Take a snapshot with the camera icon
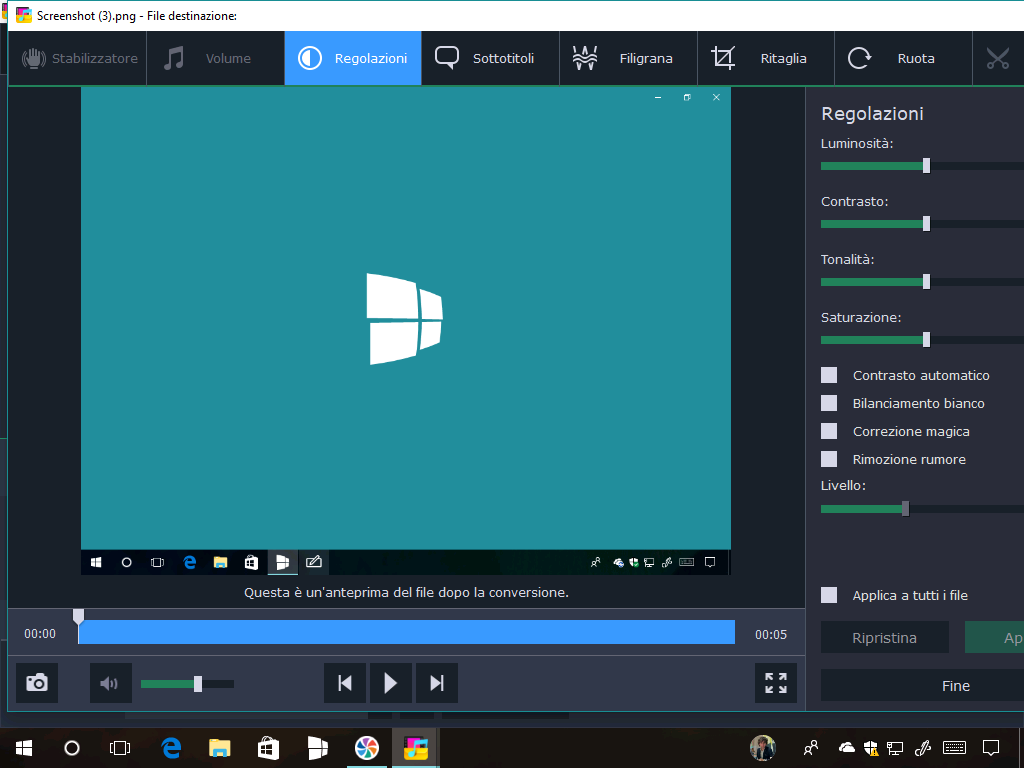Viewport: 1024px width, 768px height. [37, 683]
